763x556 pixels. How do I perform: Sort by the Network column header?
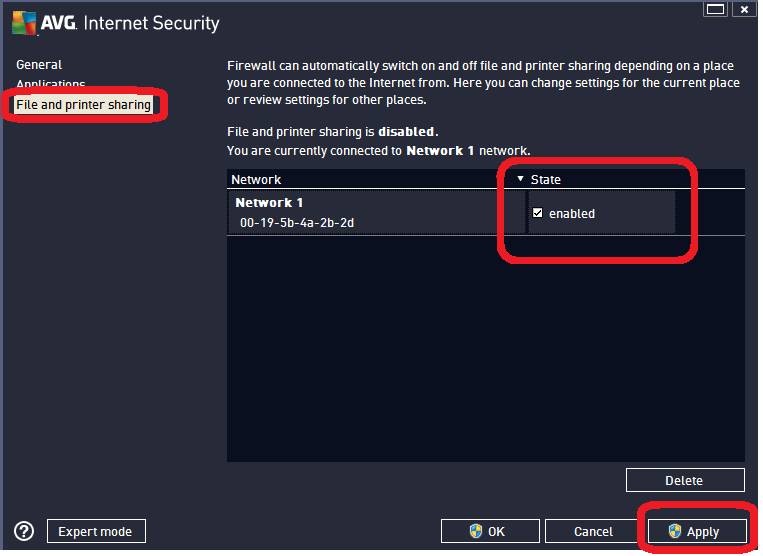(x=256, y=180)
